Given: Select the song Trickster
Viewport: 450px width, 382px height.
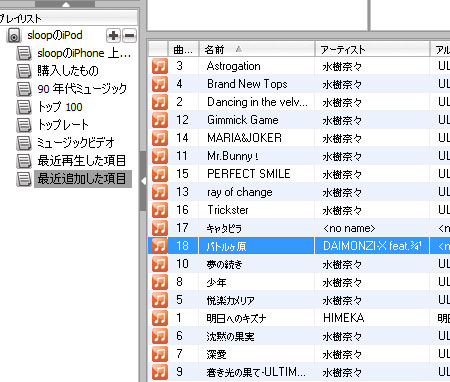Looking at the screenshot, I should point(228,210).
